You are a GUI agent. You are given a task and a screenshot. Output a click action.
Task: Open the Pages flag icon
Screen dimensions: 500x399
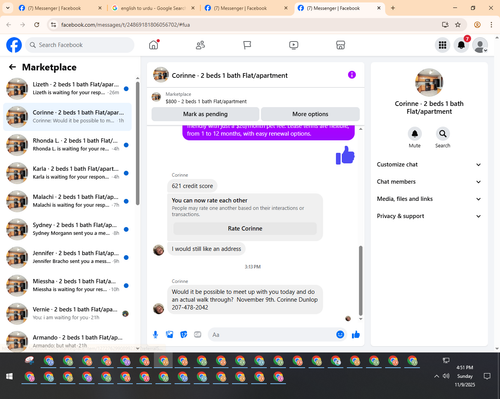pyautogui.click(x=247, y=45)
